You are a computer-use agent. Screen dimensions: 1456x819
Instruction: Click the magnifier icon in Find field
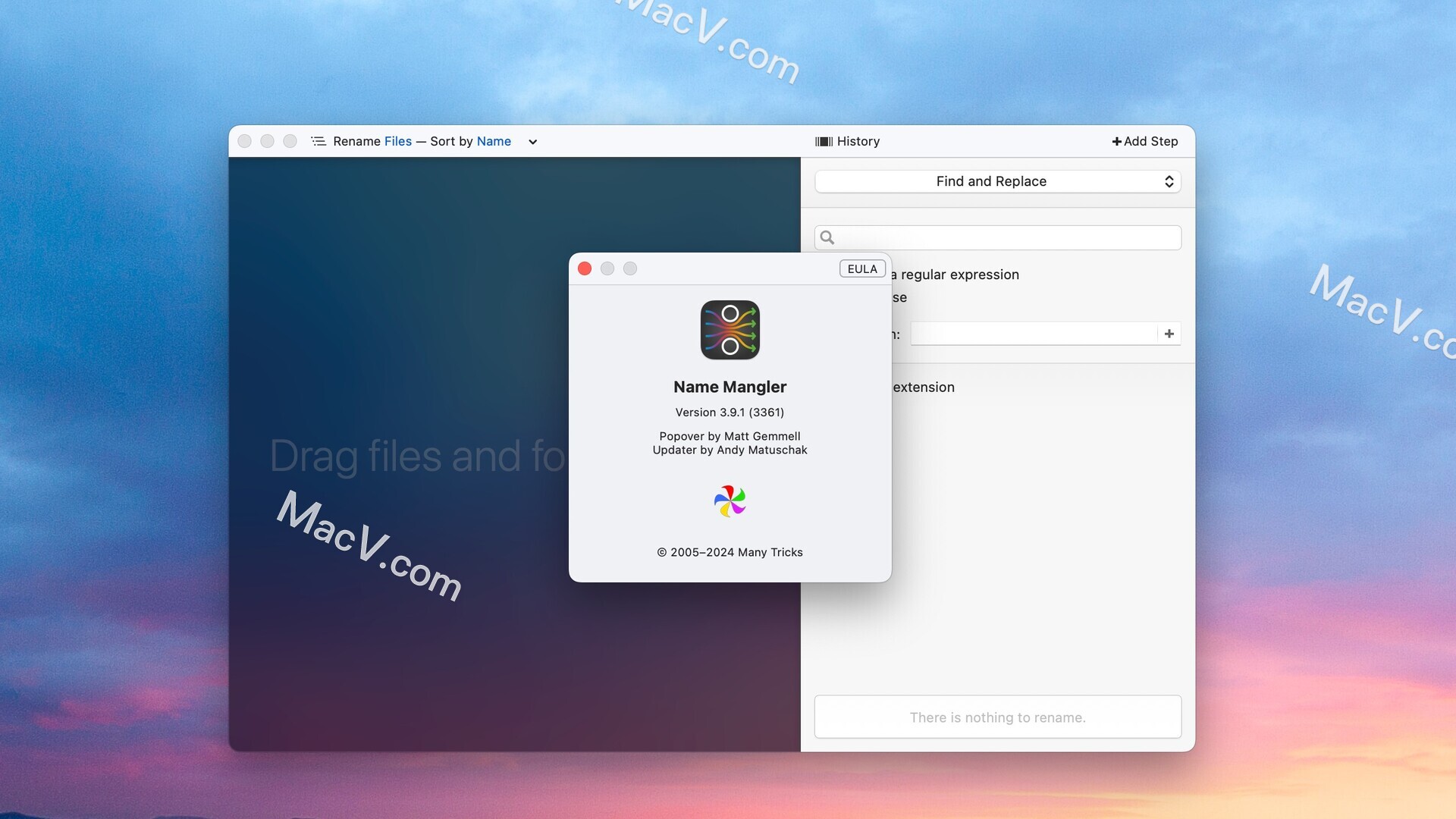827,237
